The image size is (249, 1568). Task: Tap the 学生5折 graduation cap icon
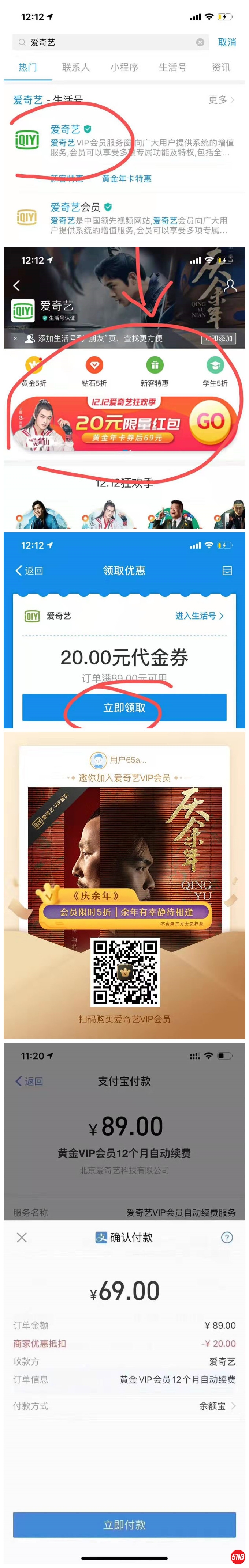click(215, 365)
